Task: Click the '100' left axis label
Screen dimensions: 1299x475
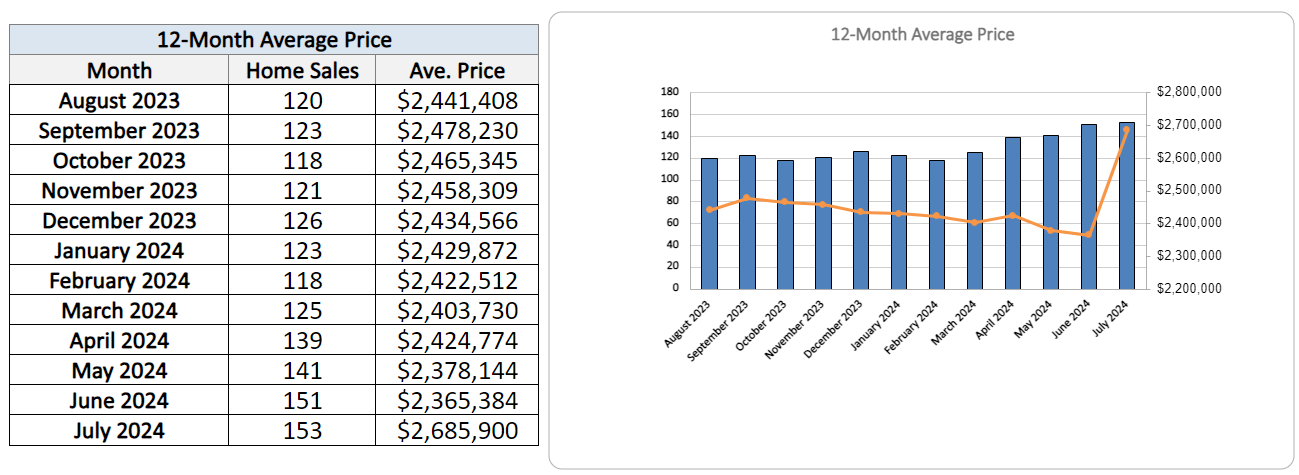Action: click(x=670, y=179)
